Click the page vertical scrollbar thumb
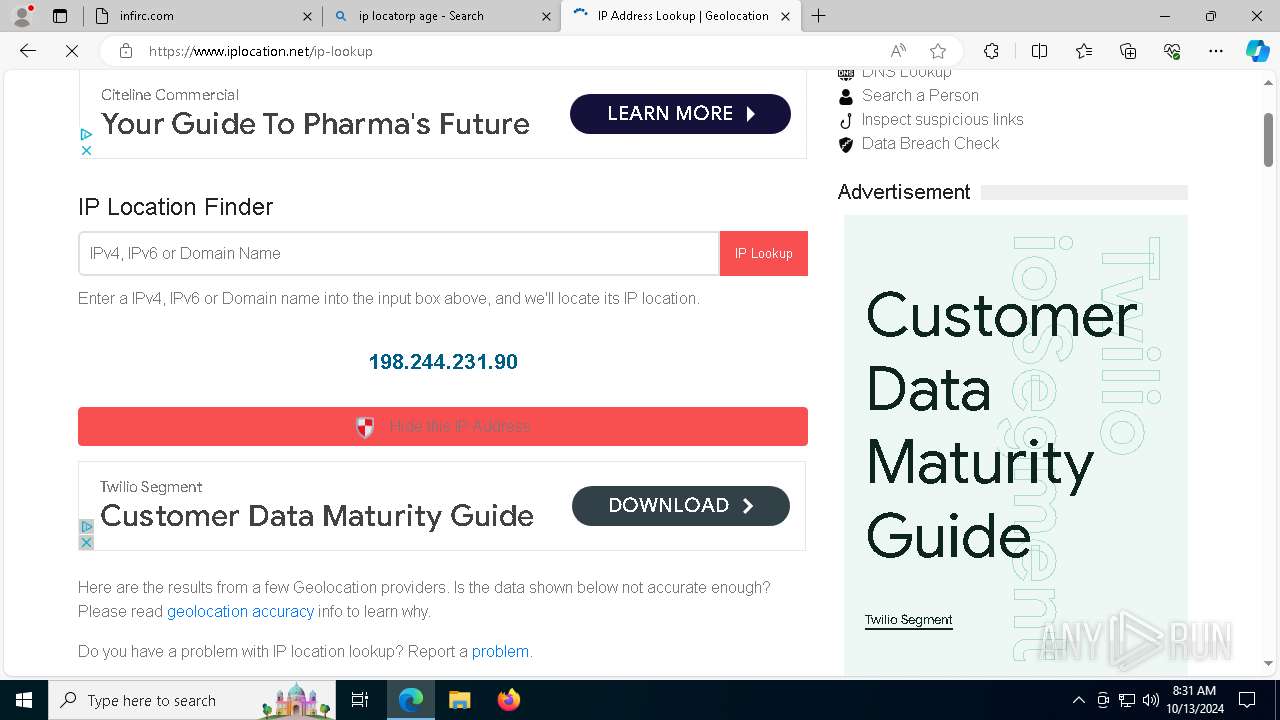Image resolution: width=1280 pixels, height=720 pixels. tap(1268, 139)
